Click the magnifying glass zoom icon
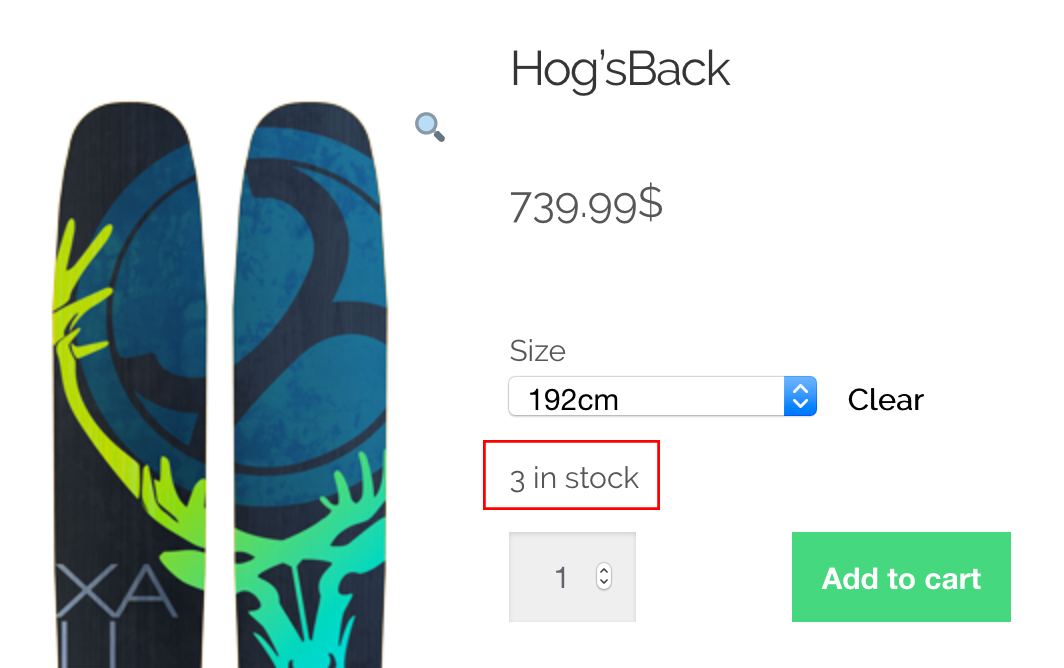The width and height of the screenshot is (1064, 668). (430, 127)
